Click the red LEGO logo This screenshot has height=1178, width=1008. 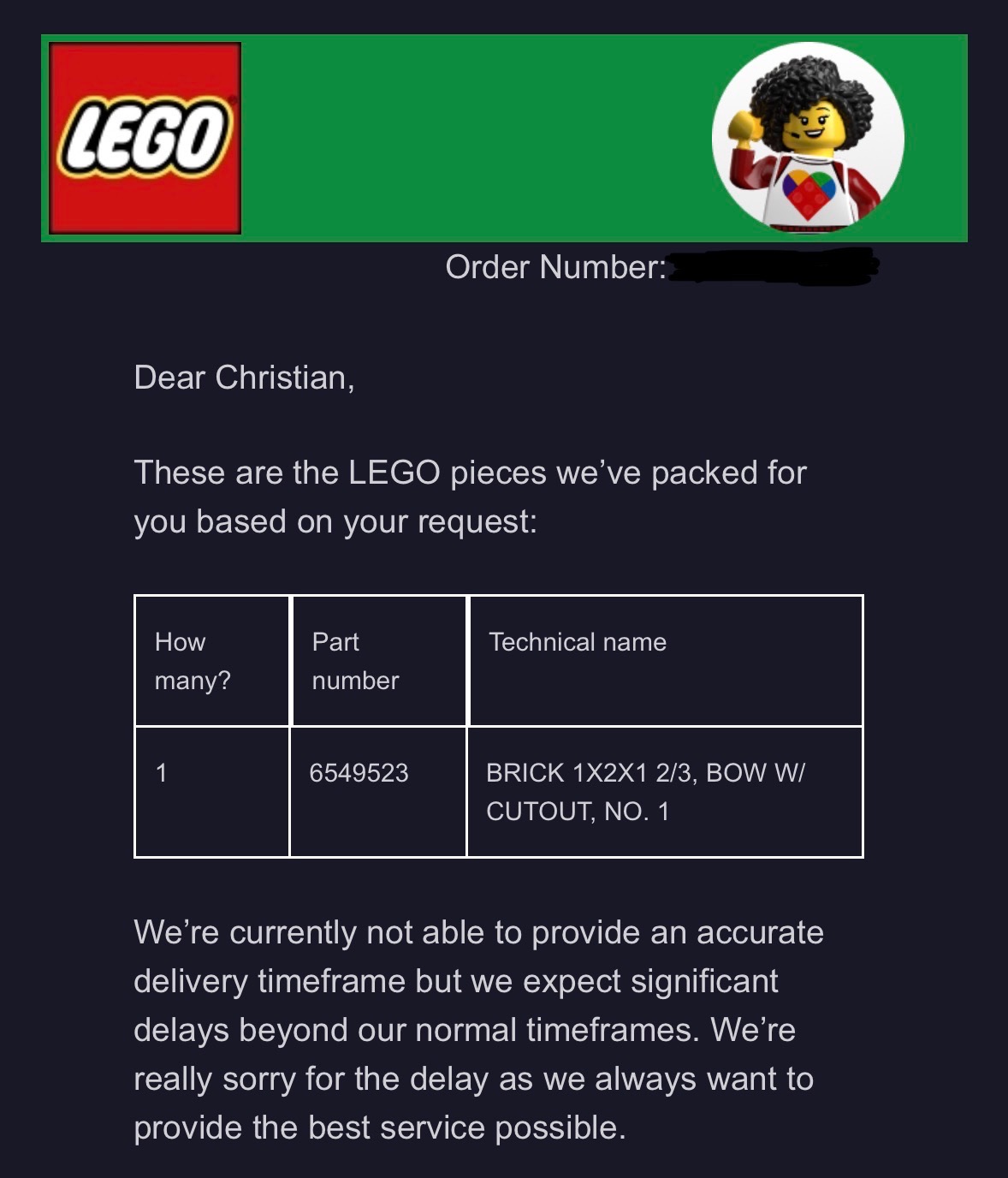[x=145, y=139]
